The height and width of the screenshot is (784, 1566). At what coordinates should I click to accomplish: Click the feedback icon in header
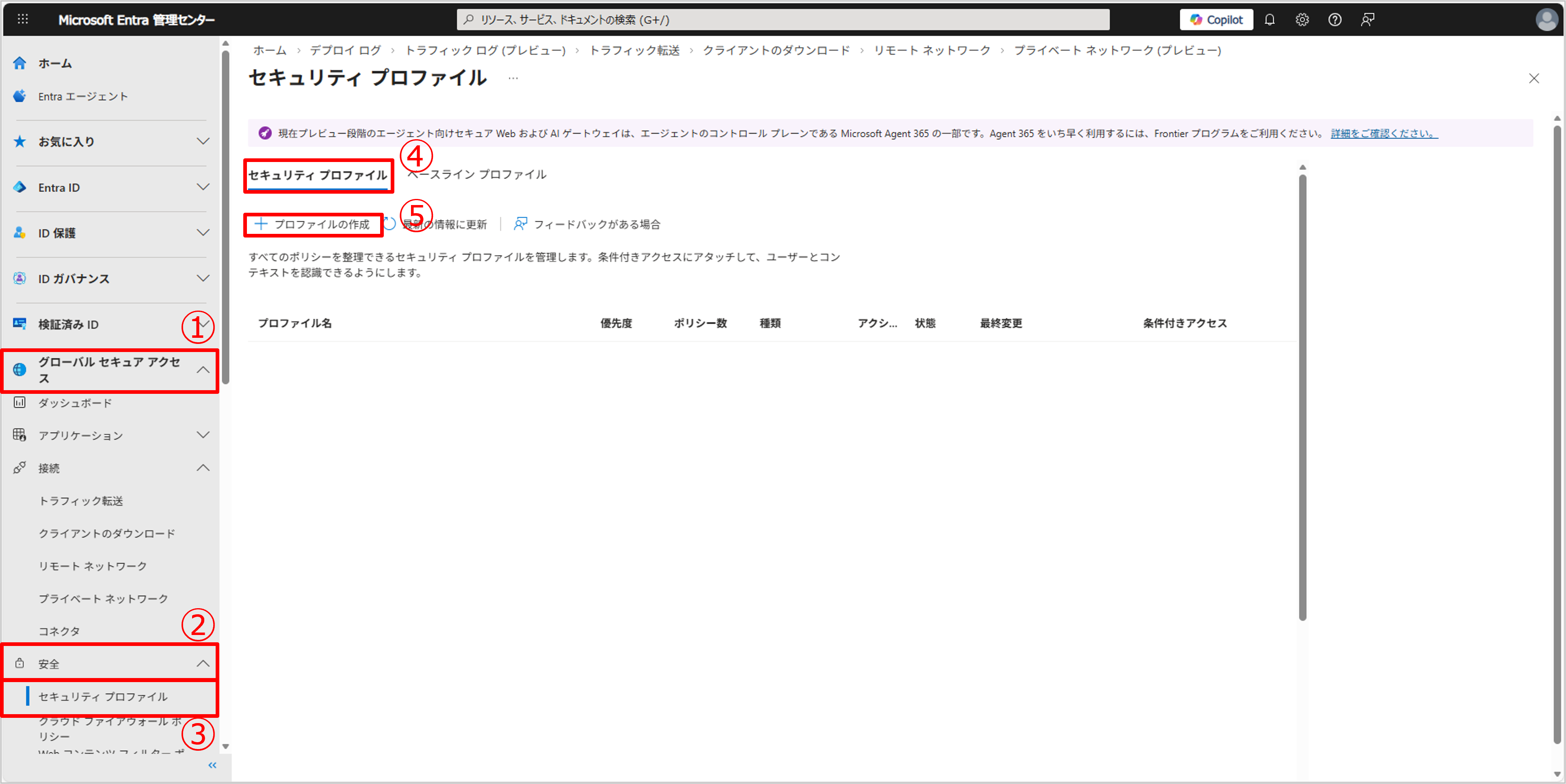tap(1367, 19)
